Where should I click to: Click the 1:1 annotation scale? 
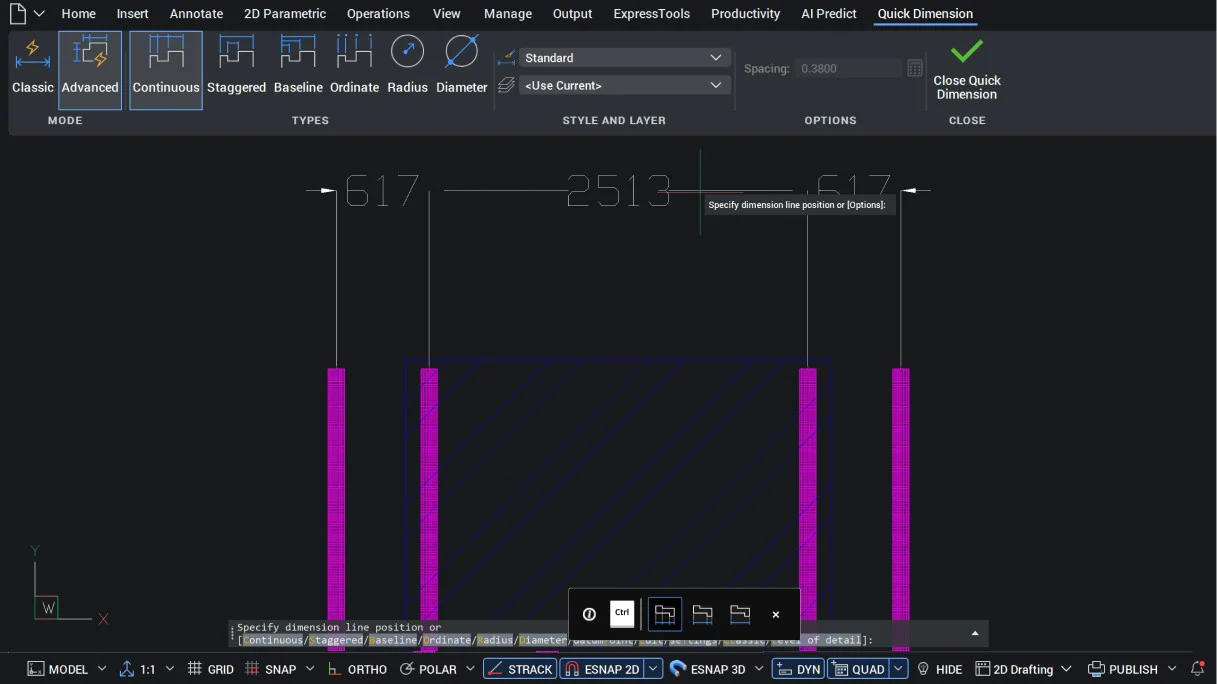click(x=137, y=669)
